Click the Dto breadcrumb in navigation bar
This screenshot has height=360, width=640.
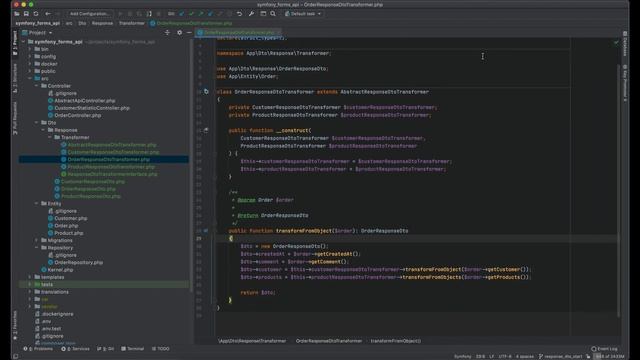pos(82,23)
